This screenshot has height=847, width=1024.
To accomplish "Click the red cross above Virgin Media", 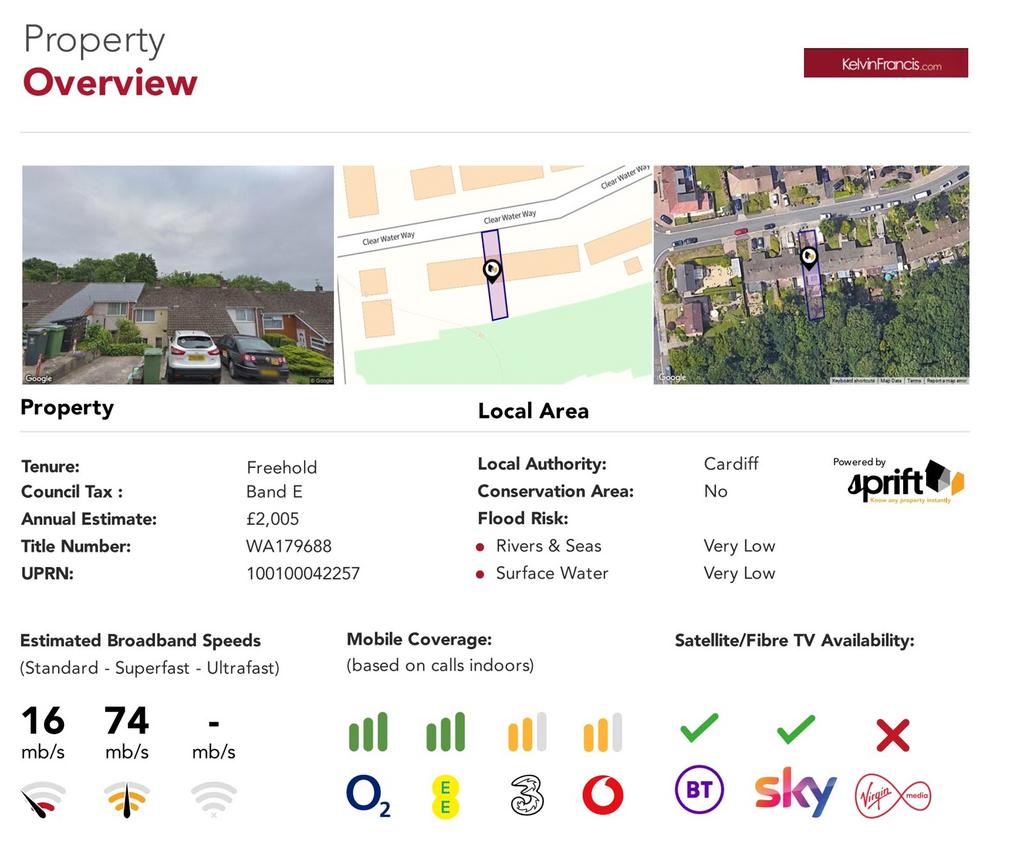I will [893, 735].
